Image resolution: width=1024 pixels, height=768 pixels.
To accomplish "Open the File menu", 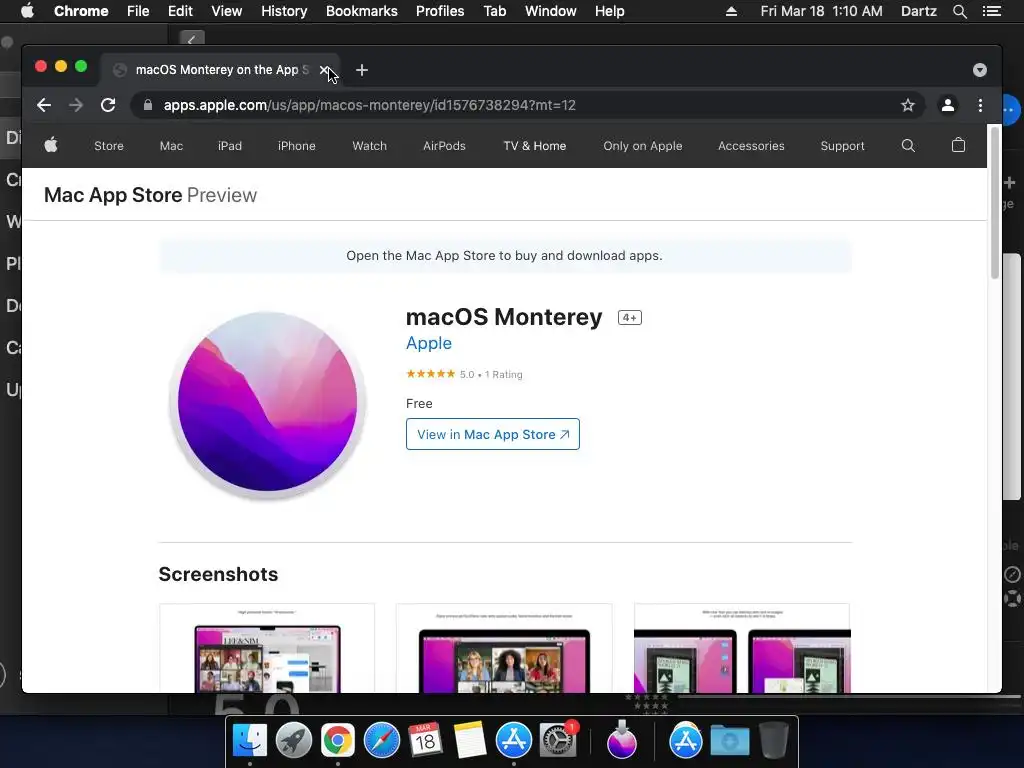I will point(138,11).
